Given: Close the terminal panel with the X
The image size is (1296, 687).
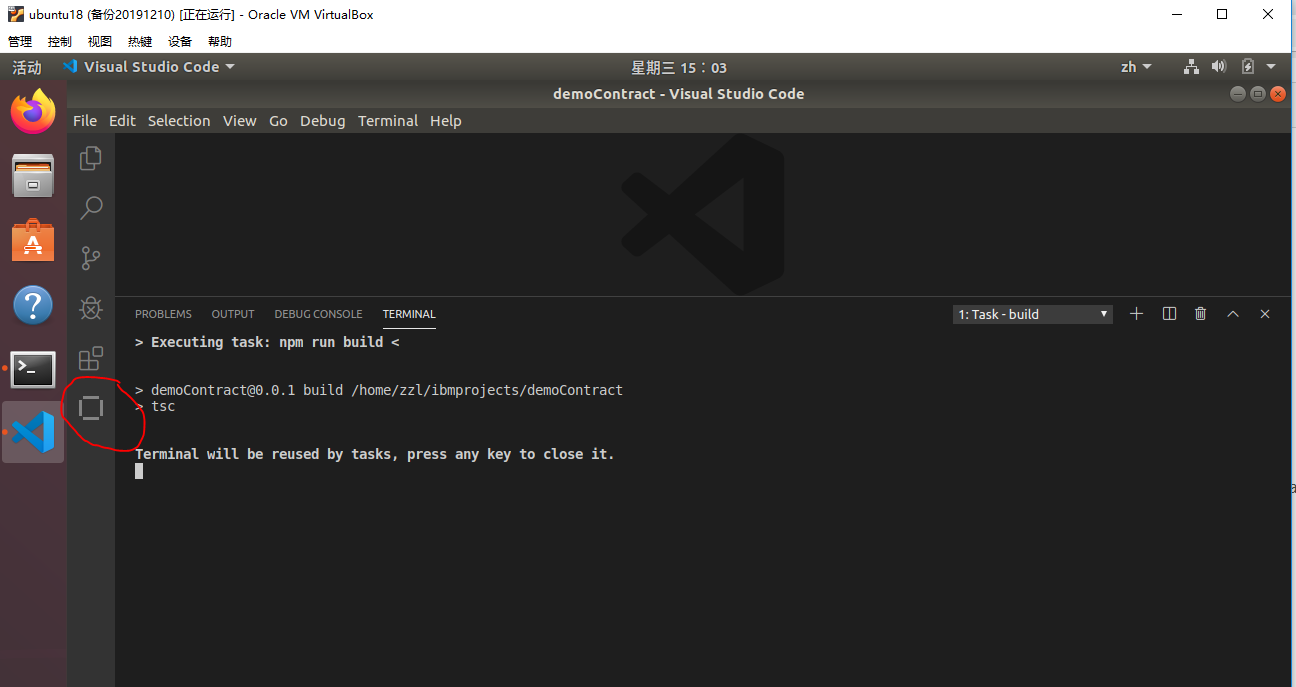Looking at the screenshot, I should tap(1264, 313).
